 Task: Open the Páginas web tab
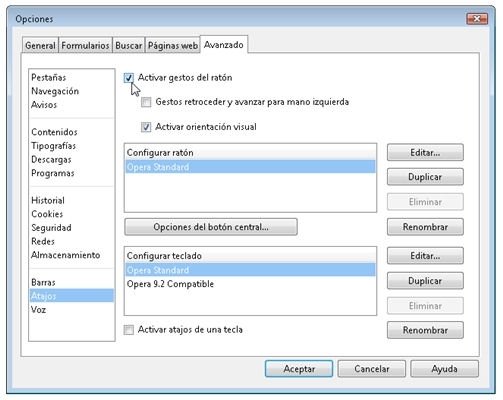coord(173,45)
